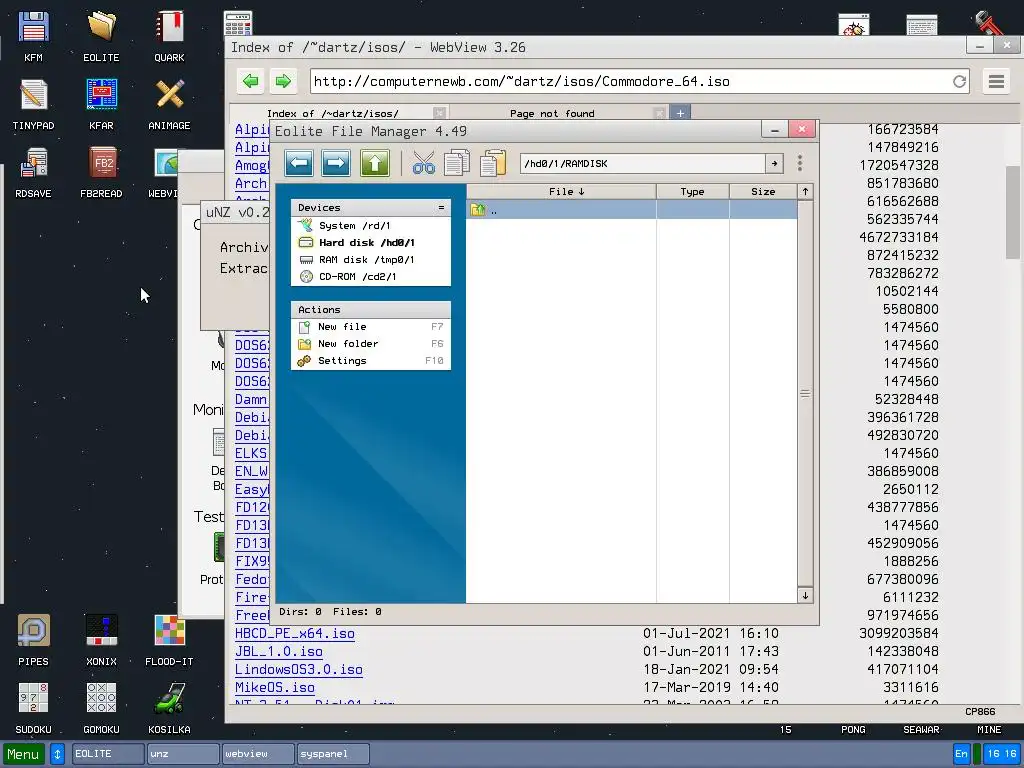
Task: Select CD-ROM /cd2/1 device
Action: tap(371, 276)
